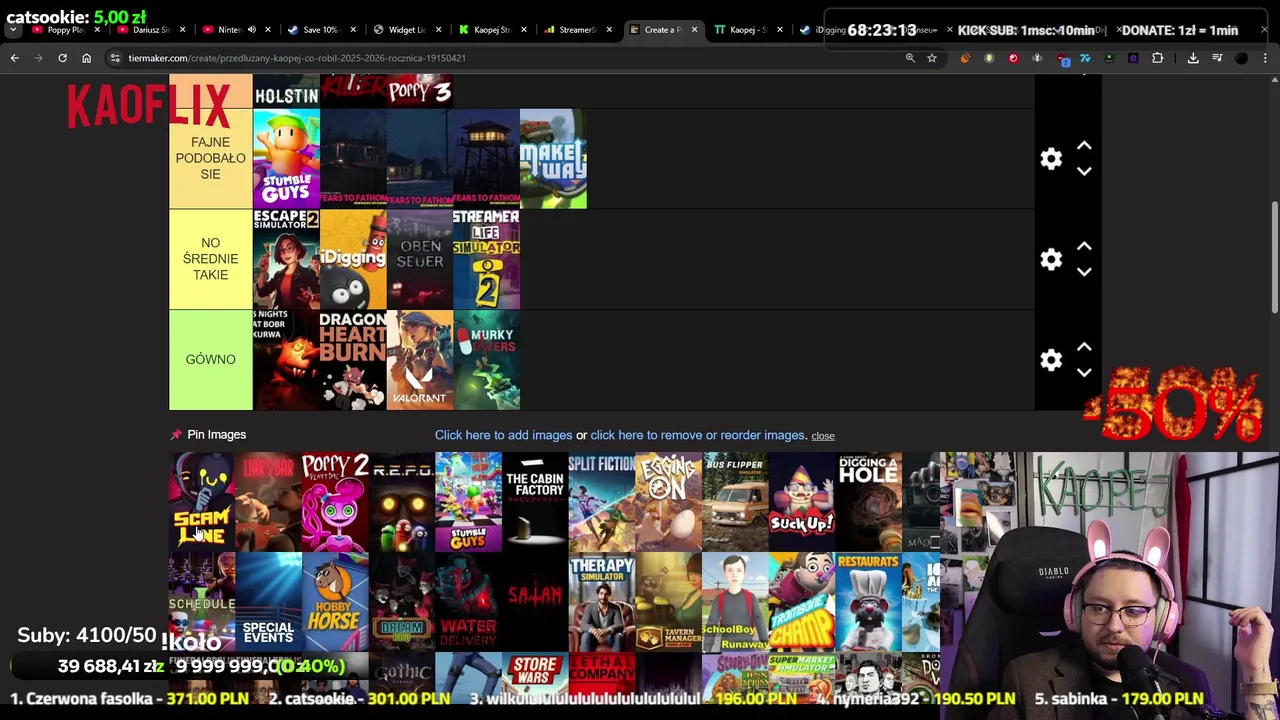1280x720 pixels.
Task: Select Murky Divers thumbnail
Action: (486, 360)
